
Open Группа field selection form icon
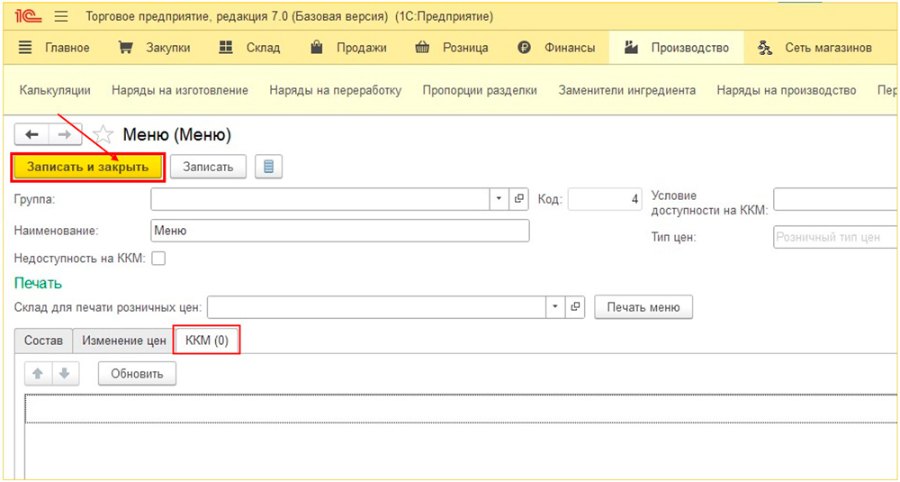click(x=519, y=199)
